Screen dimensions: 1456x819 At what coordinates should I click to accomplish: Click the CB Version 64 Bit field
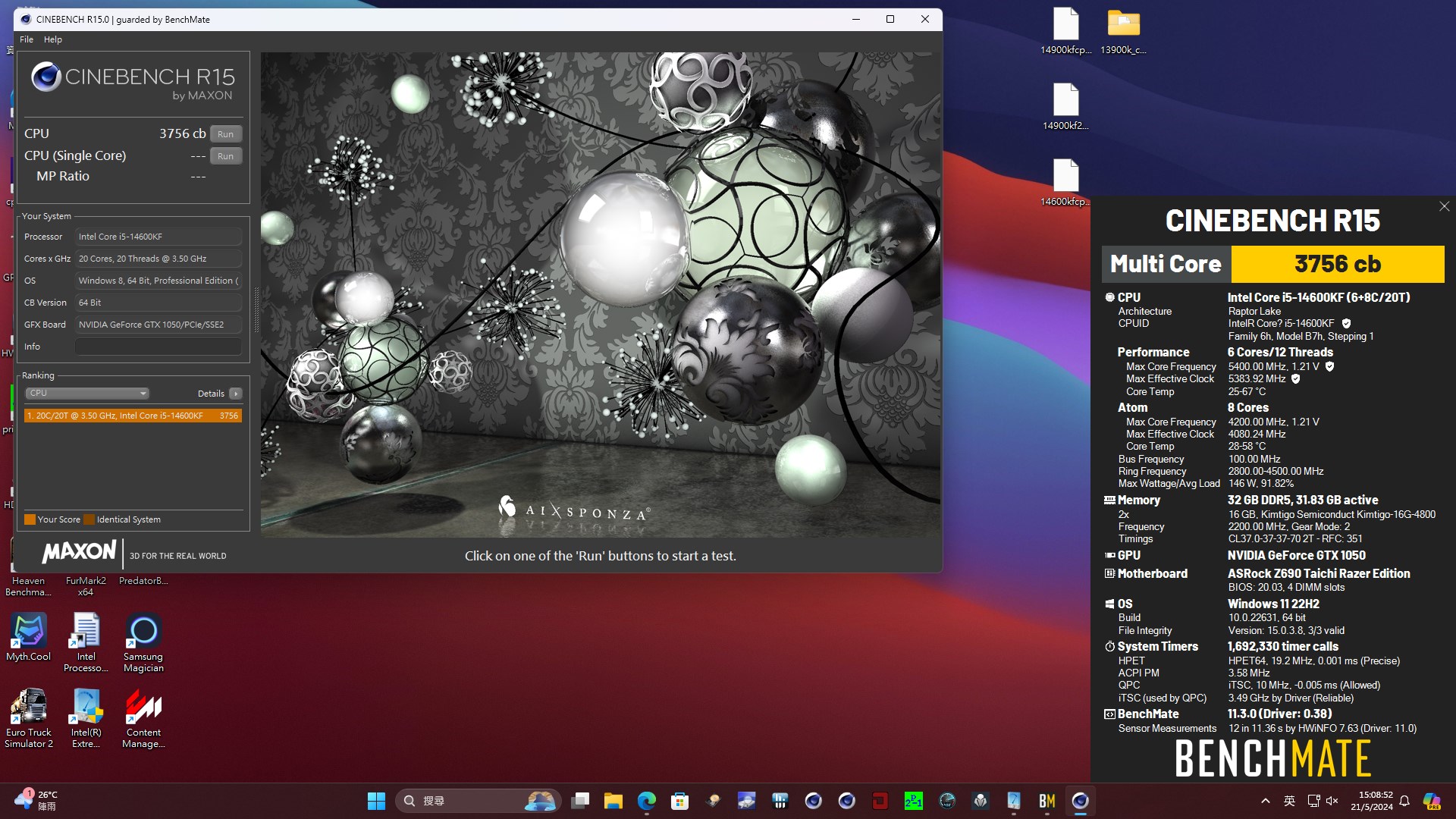coord(158,303)
